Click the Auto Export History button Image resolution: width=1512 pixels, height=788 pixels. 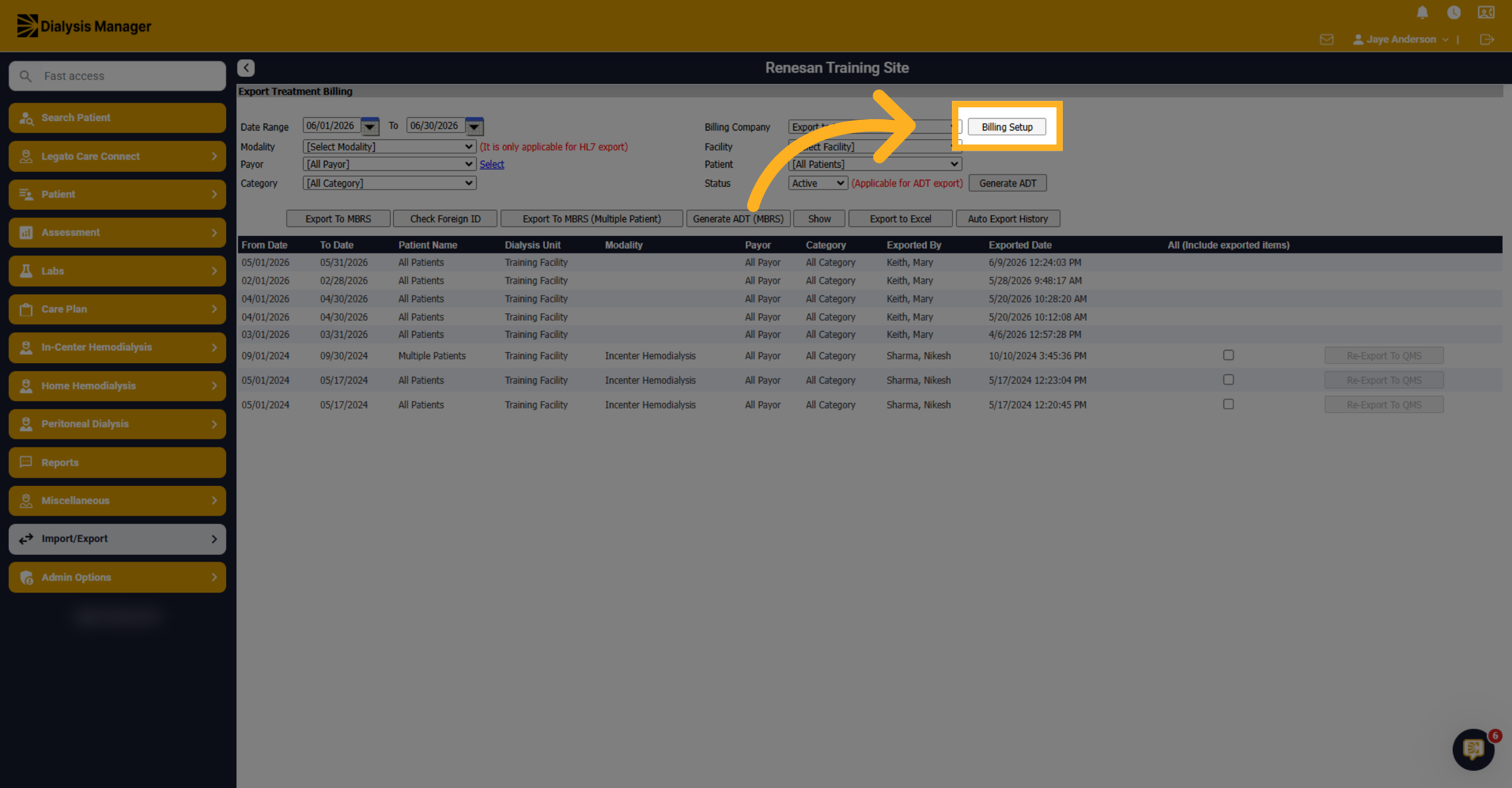[1007, 219]
